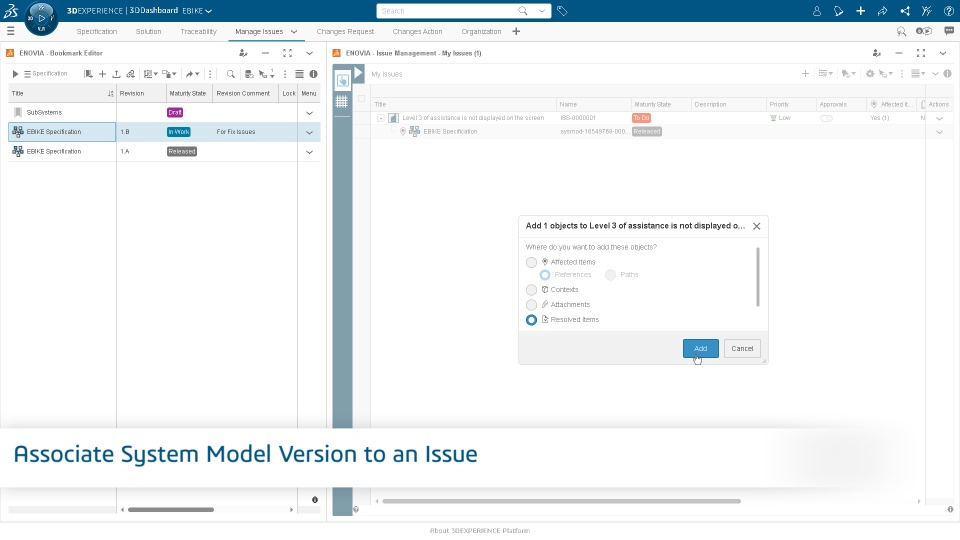Close the Add objects dialog
This screenshot has width=960, height=540.
pos(757,226)
